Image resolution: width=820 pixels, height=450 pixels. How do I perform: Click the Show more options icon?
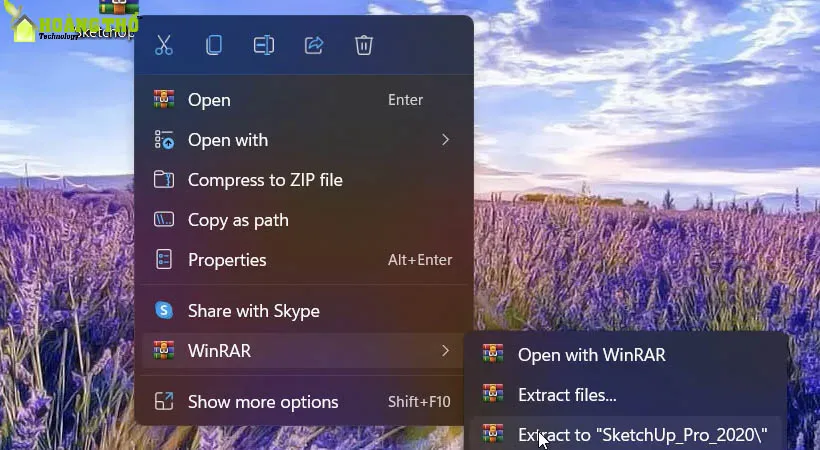coord(164,402)
